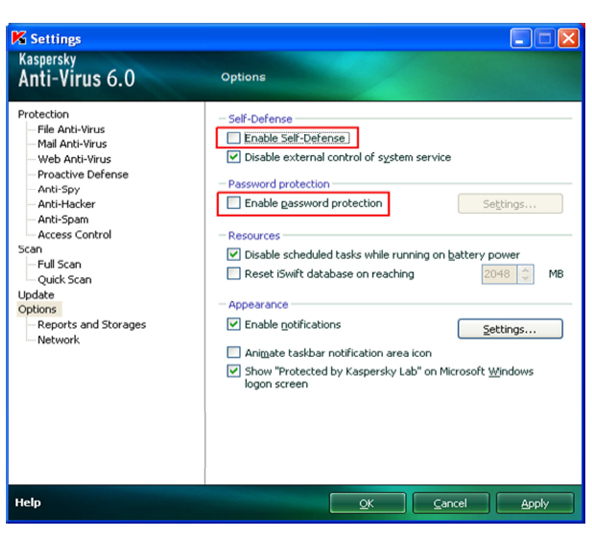Open File Anti-Virus settings in tree

pos(71,129)
